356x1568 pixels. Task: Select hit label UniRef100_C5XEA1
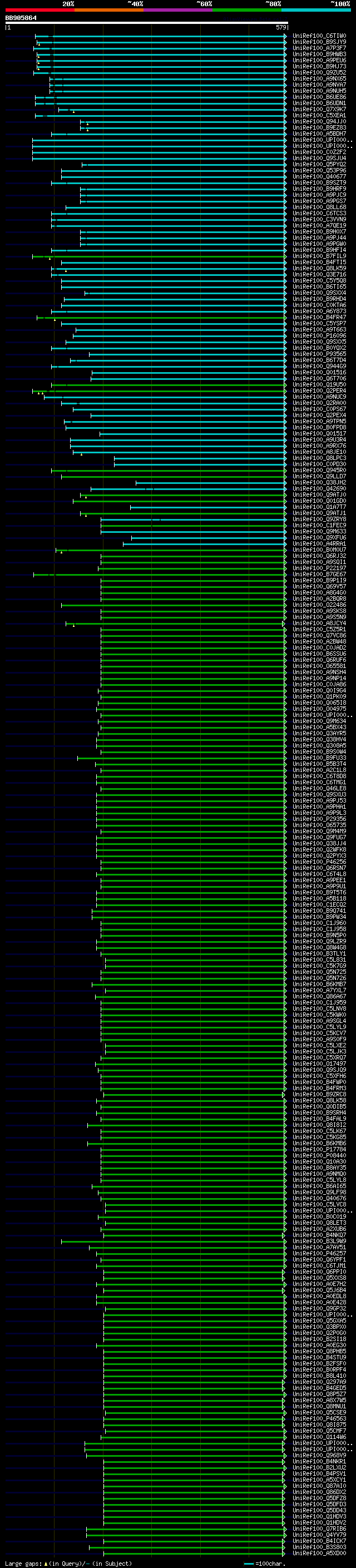pos(319,116)
